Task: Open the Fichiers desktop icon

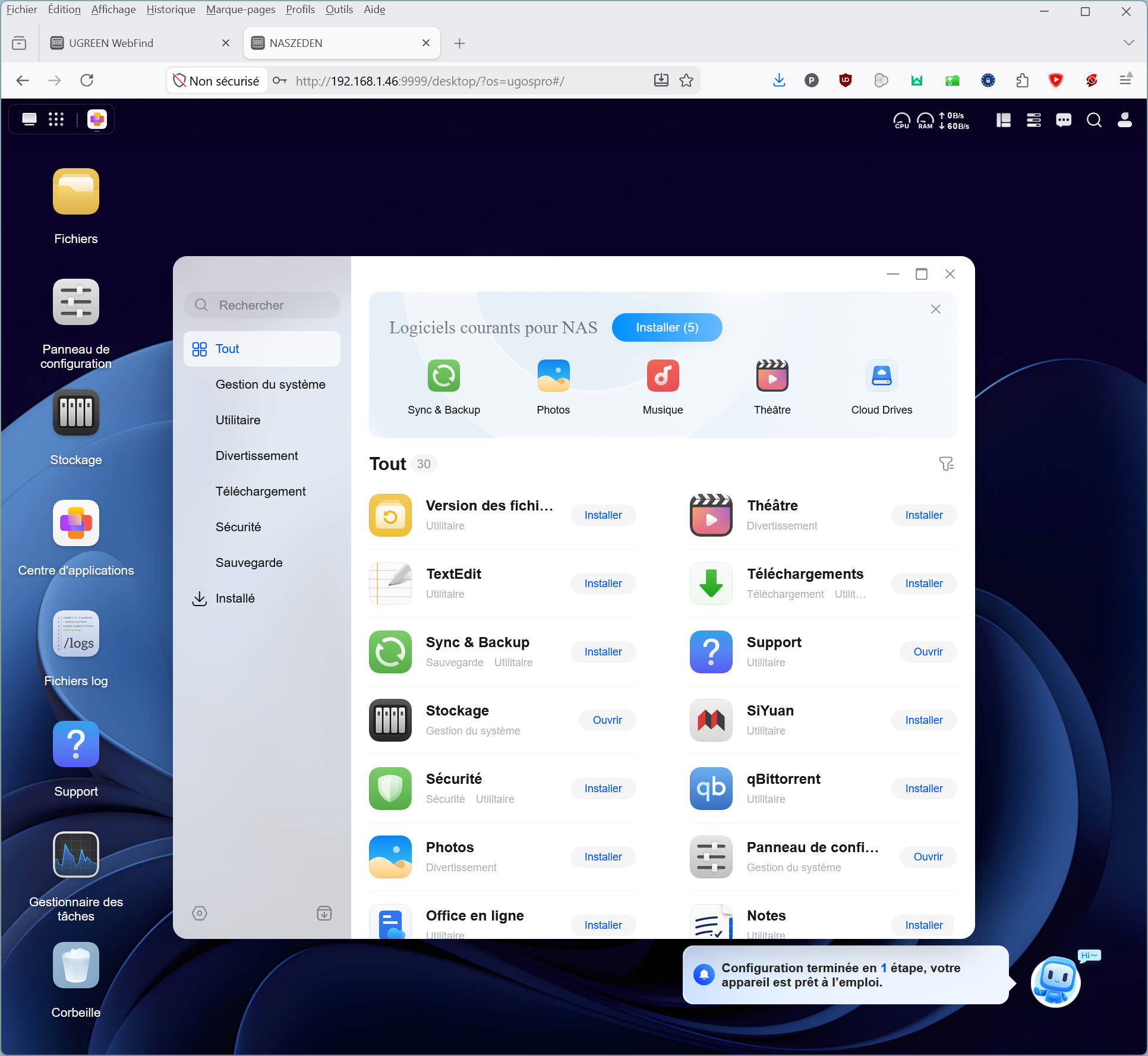Action: tap(75, 191)
